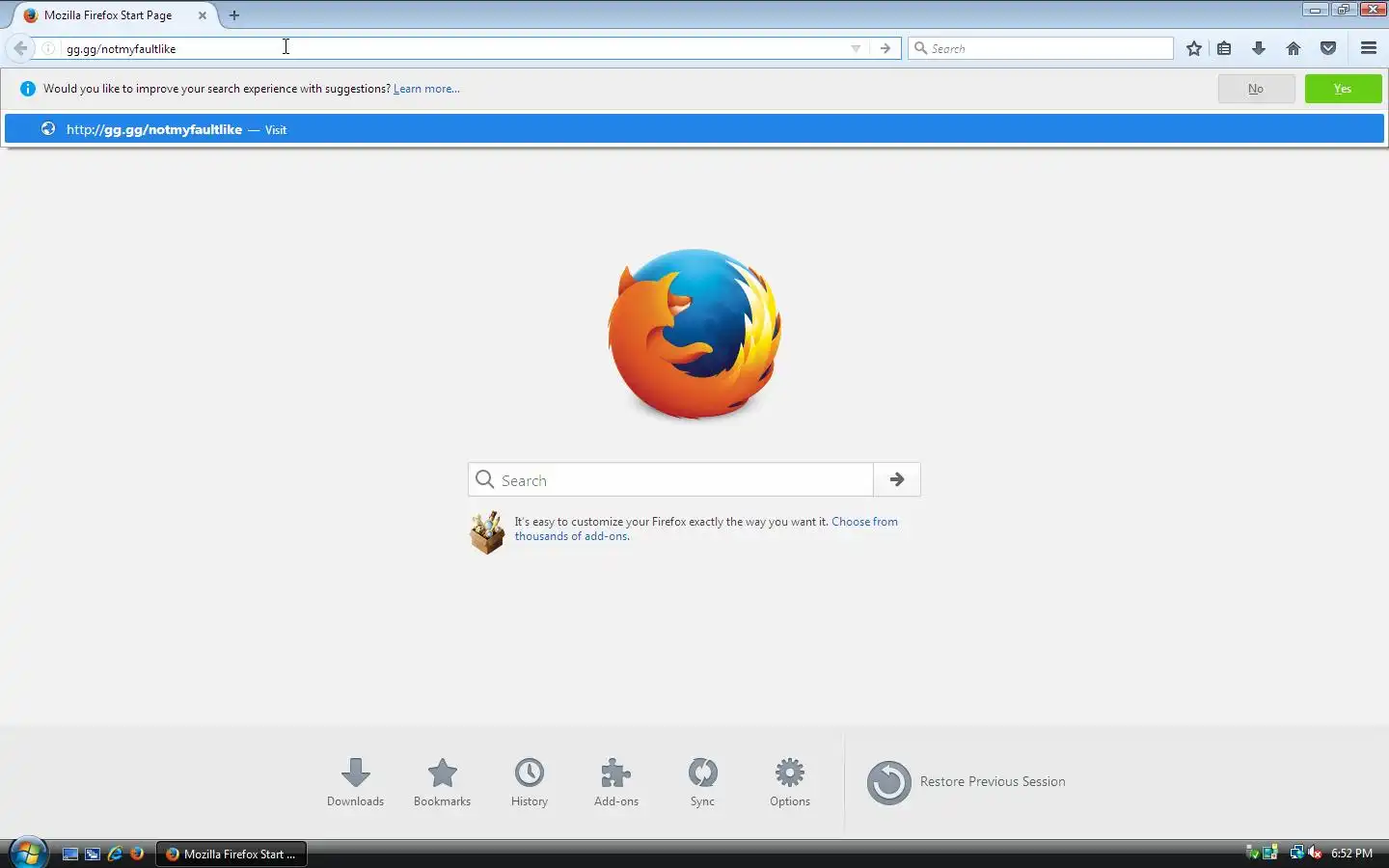The height and width of the screenshot is (868, 1389).
Task: Show bookmarks list icon in toolbar
Action: [x=1224, y=48]
